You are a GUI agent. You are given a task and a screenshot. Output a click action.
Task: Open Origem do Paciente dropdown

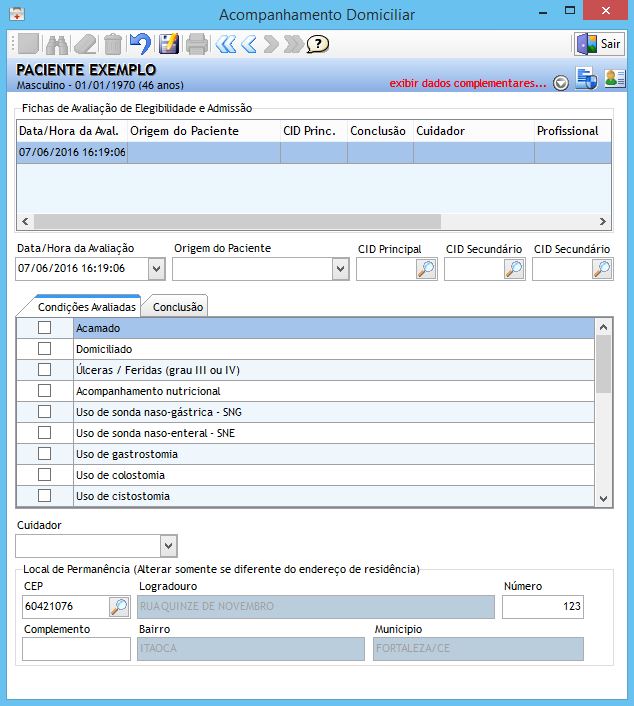(x=340, y=269)
